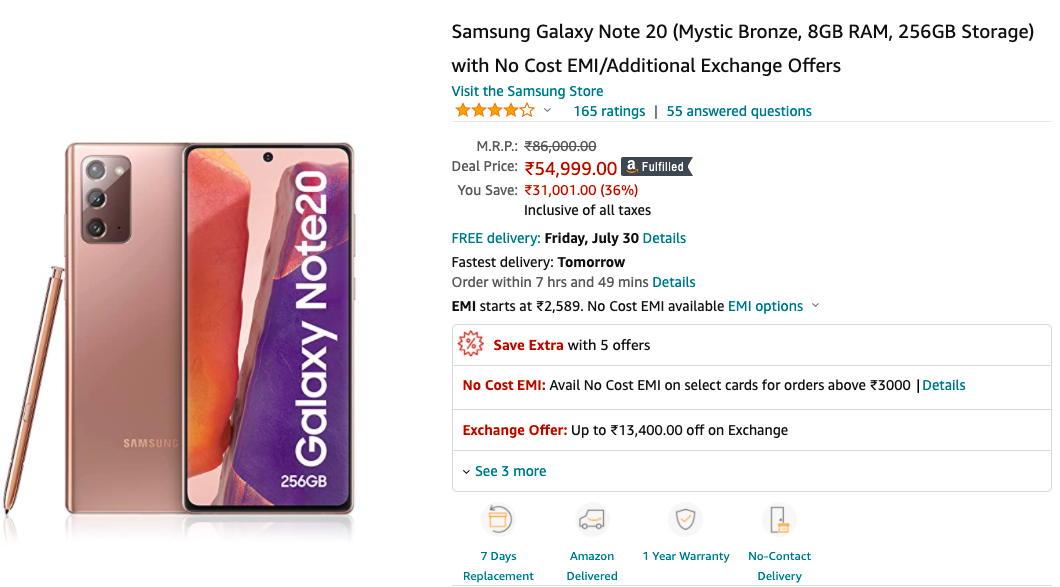Click the No-Contact Delivery icon

(780, 519)
